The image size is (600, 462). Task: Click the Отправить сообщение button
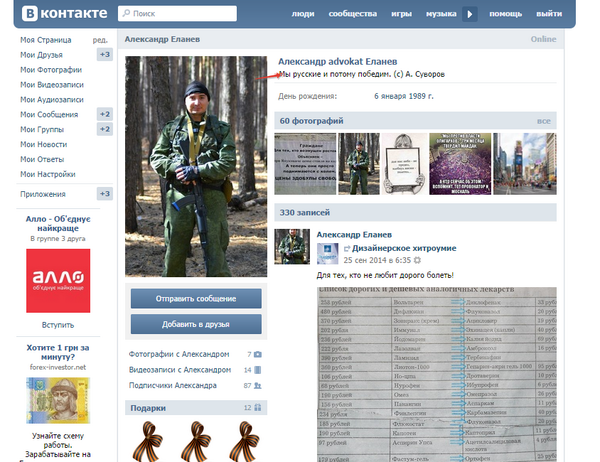196,299
